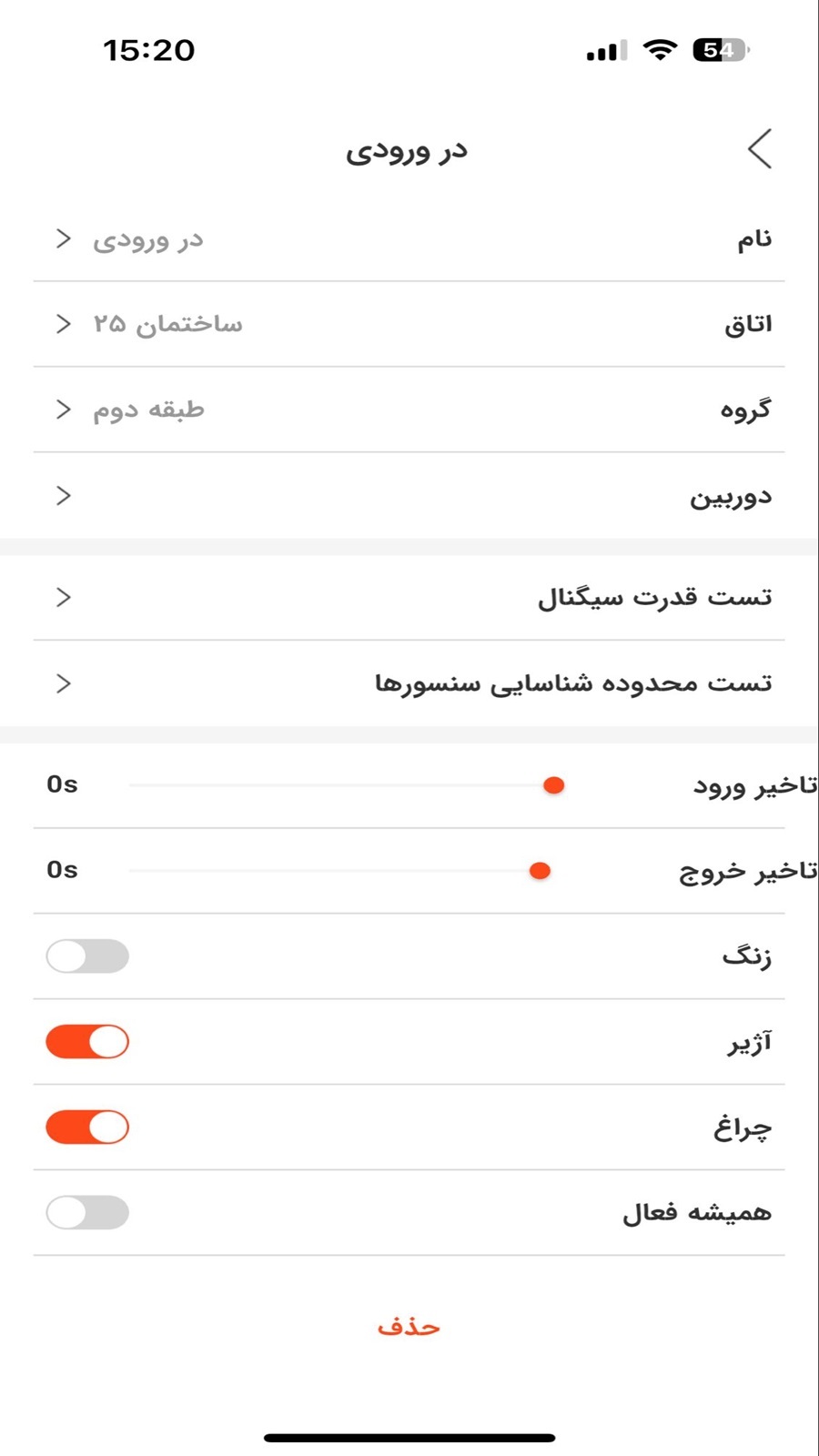This screenshot has width=819, height=1456.
Task: Tap the home indicator bar at bottom
Action: tap(409, 1438)
